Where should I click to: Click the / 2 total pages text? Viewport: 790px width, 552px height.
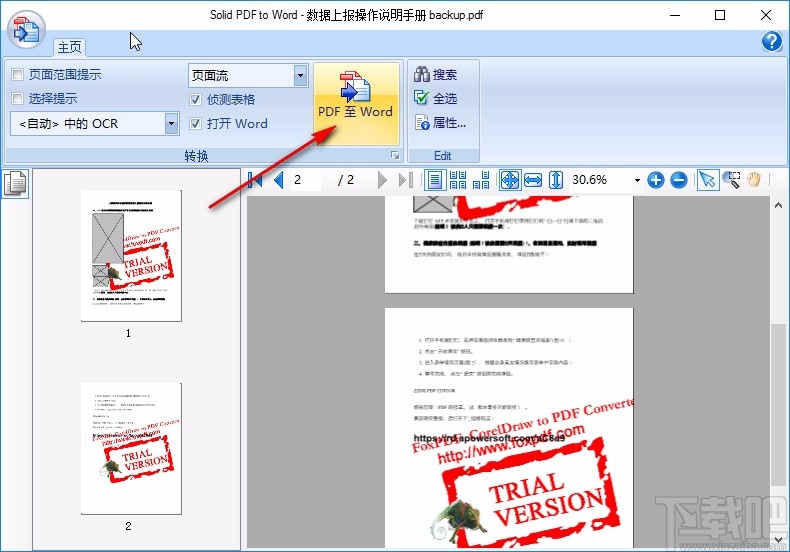346,180
